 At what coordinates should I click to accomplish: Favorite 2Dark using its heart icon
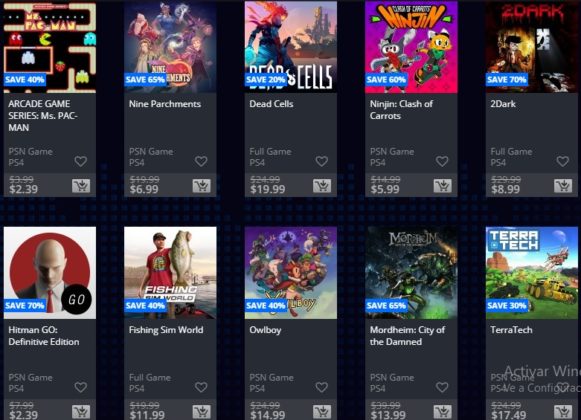pos(562,161)
